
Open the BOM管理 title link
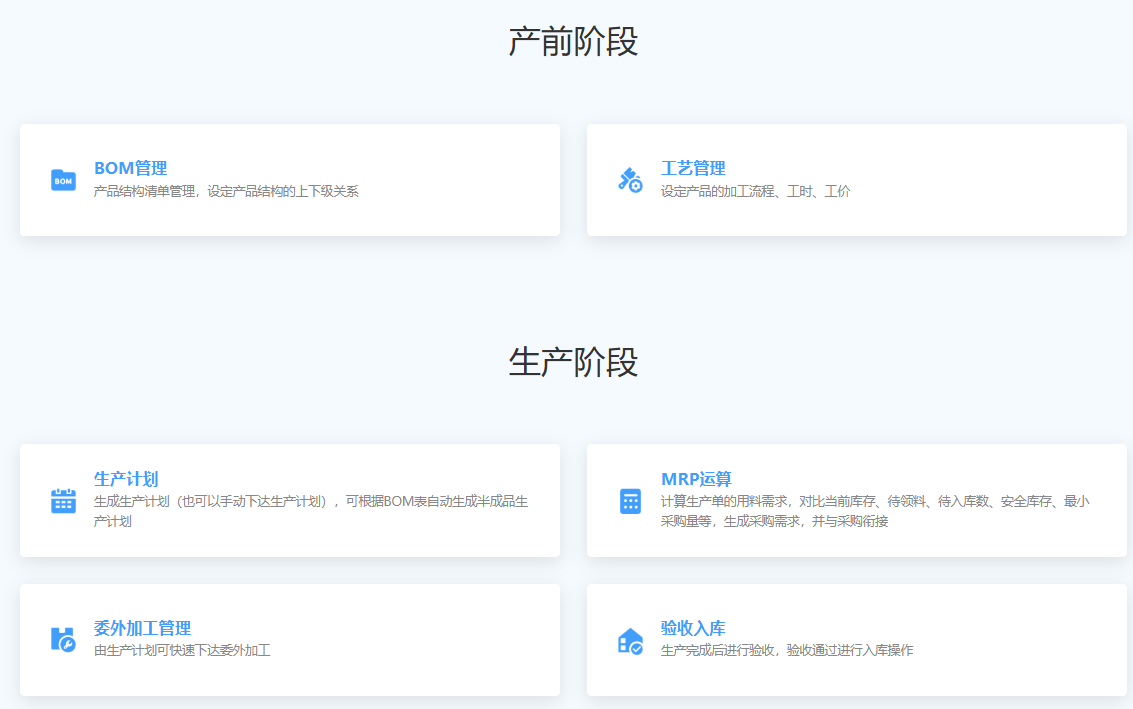(x=130, y=168)
